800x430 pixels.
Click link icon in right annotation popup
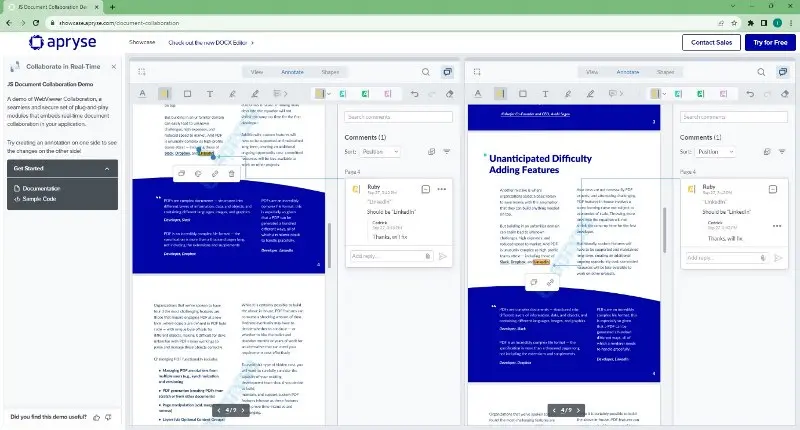tap(550, 282)
